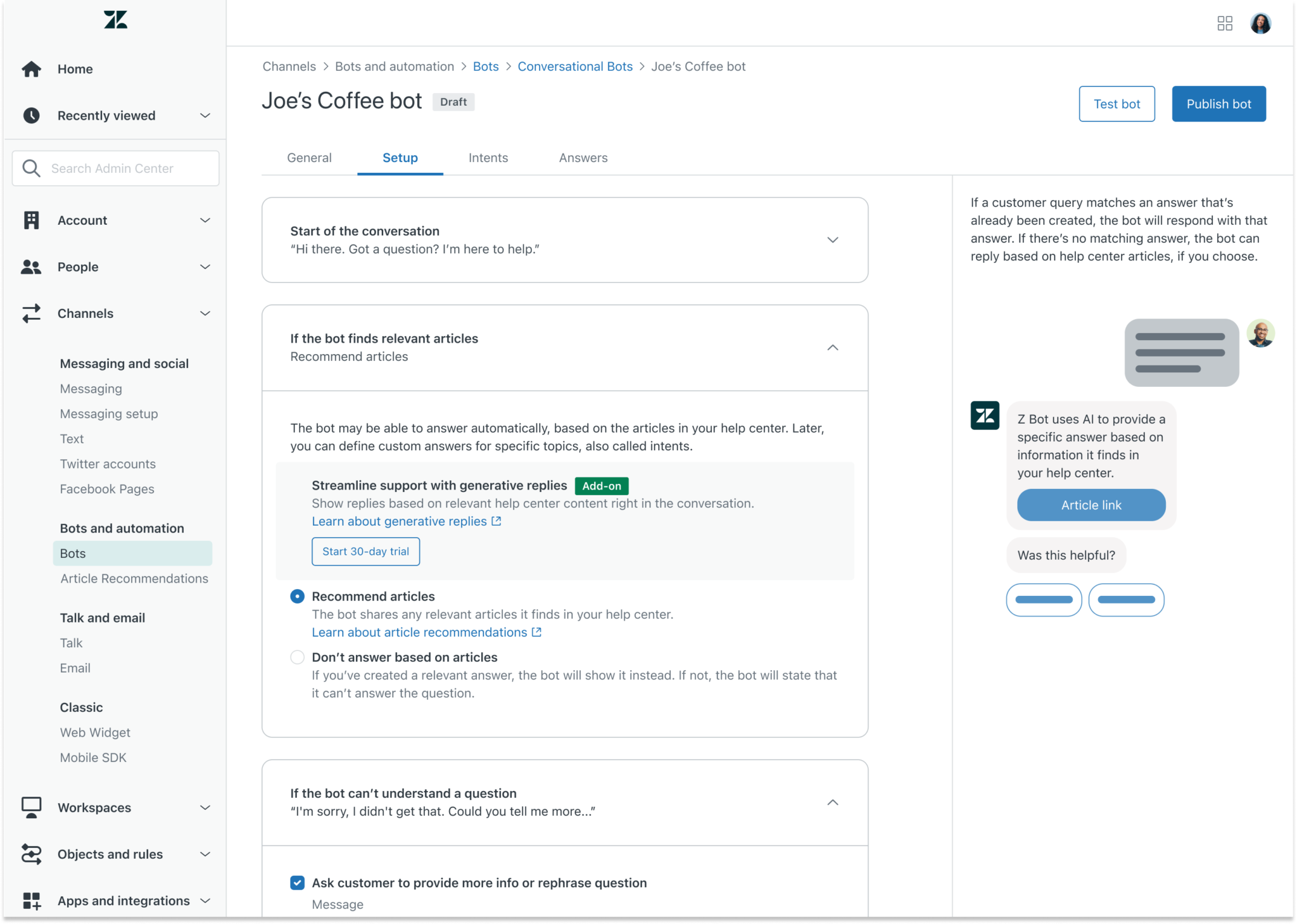Expand the Start of the conversation section

click(x=832, y=240)
